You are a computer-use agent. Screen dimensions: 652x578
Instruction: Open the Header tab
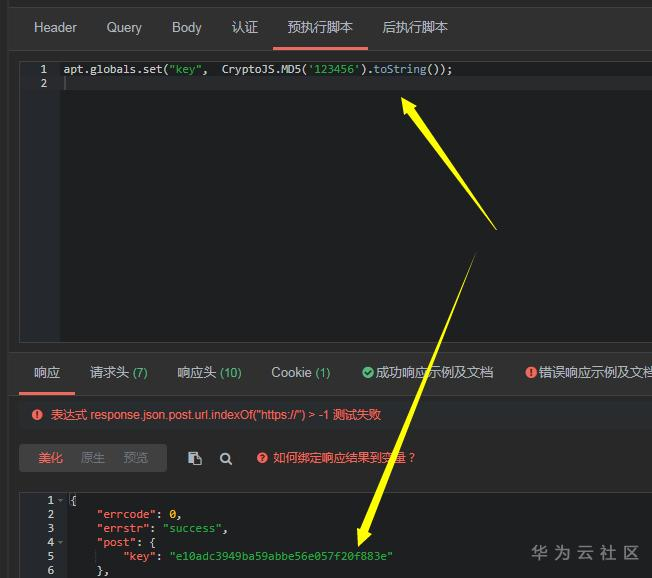[55, 27]
